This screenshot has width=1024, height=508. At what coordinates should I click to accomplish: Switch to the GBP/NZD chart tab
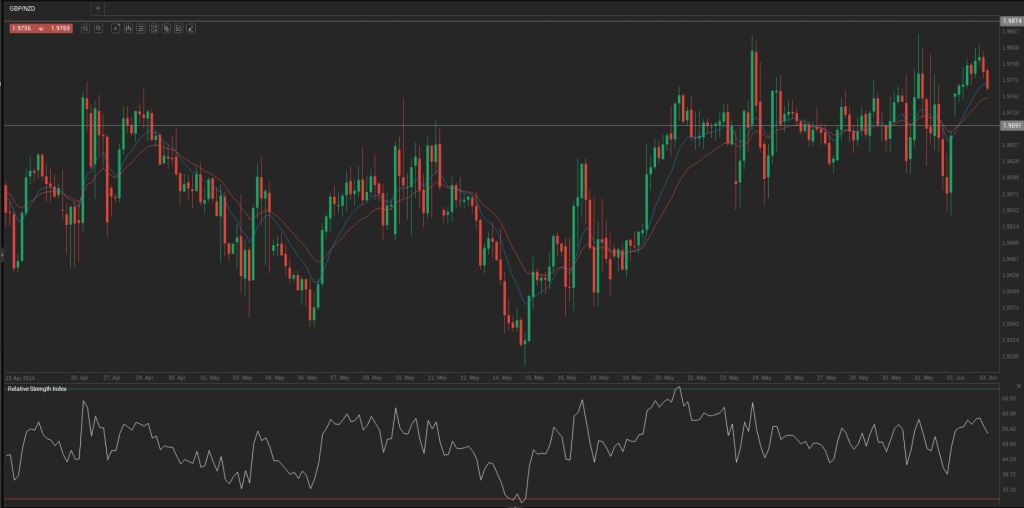(24, 8)
